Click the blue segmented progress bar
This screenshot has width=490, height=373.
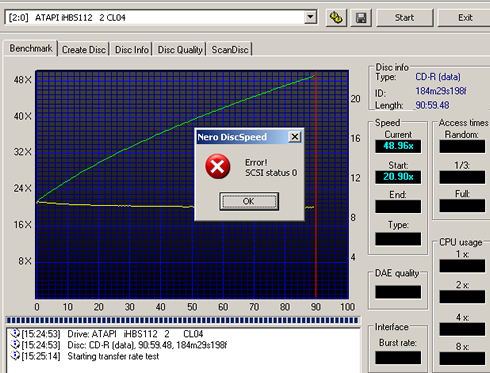point(183,320)
